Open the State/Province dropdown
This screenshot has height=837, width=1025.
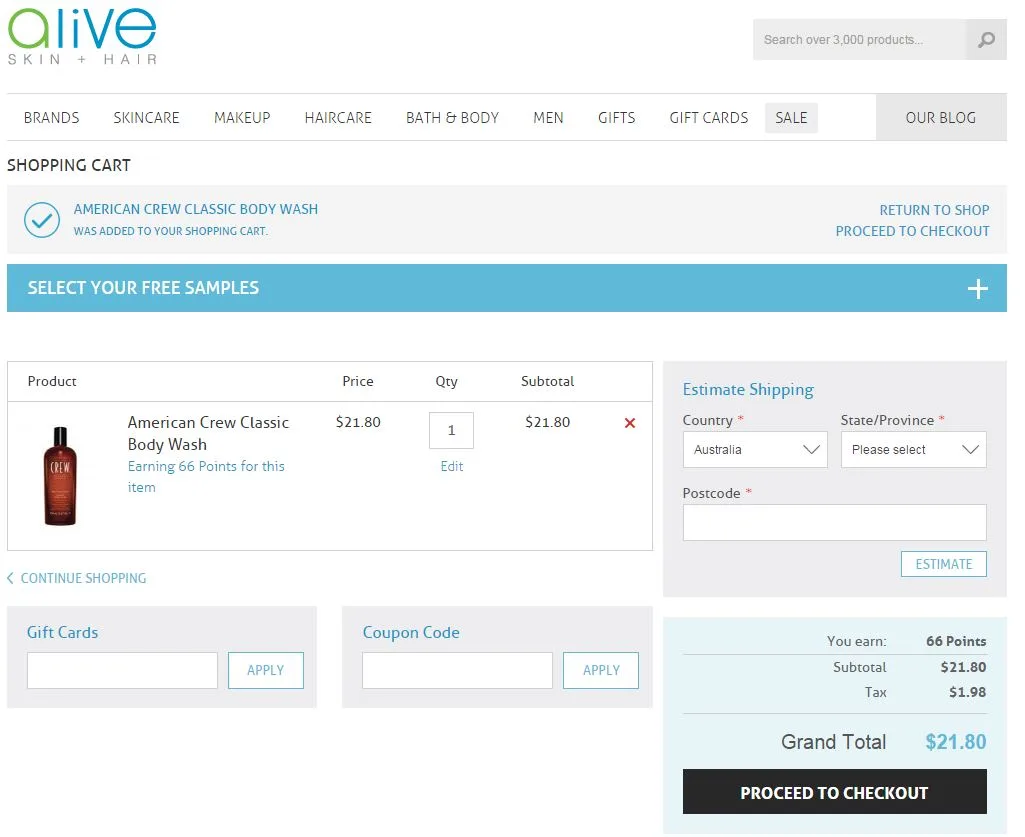tap(913, 450)
